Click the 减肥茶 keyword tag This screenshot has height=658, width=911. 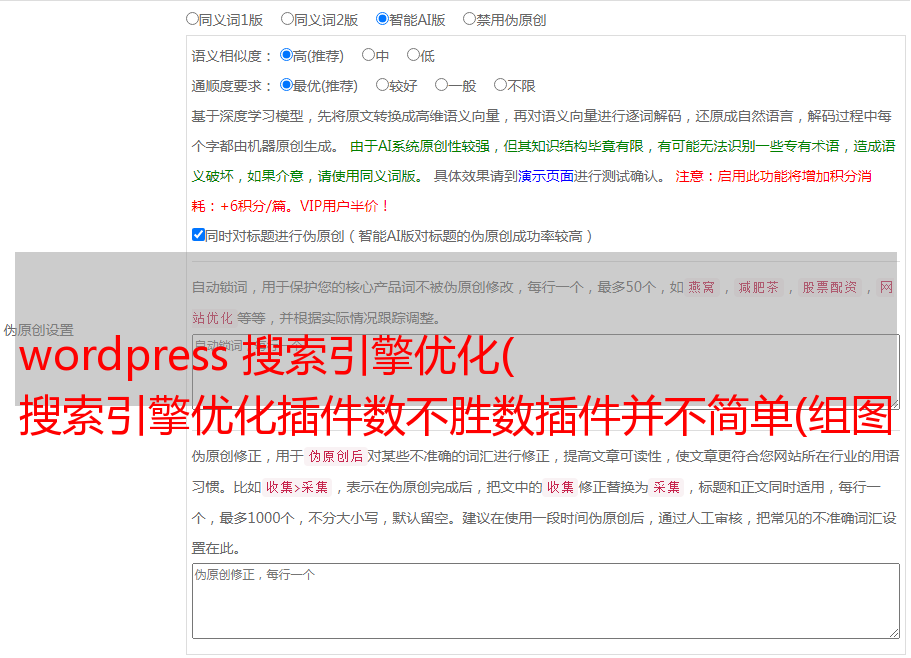click(x=758, y=287)
